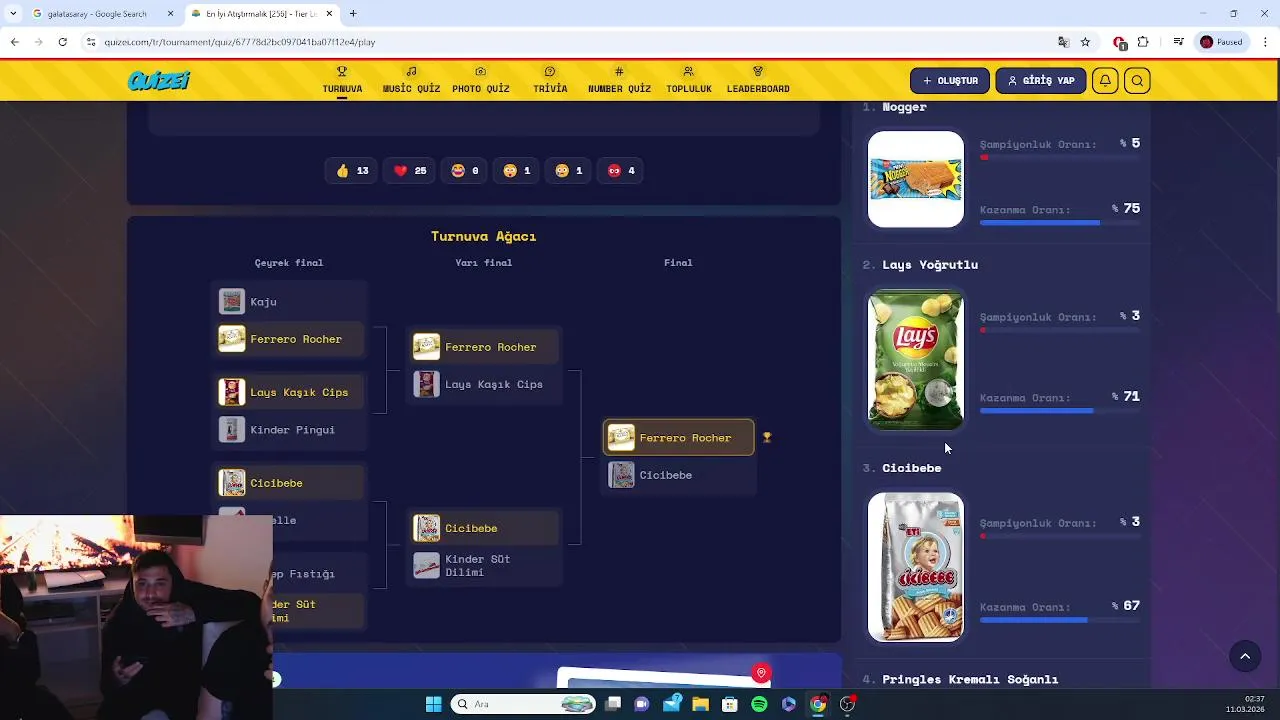Open the media controls icon in toolbar
Image resolution: width=1280 pixels, height=720 pixels.
coord(1179,42)
